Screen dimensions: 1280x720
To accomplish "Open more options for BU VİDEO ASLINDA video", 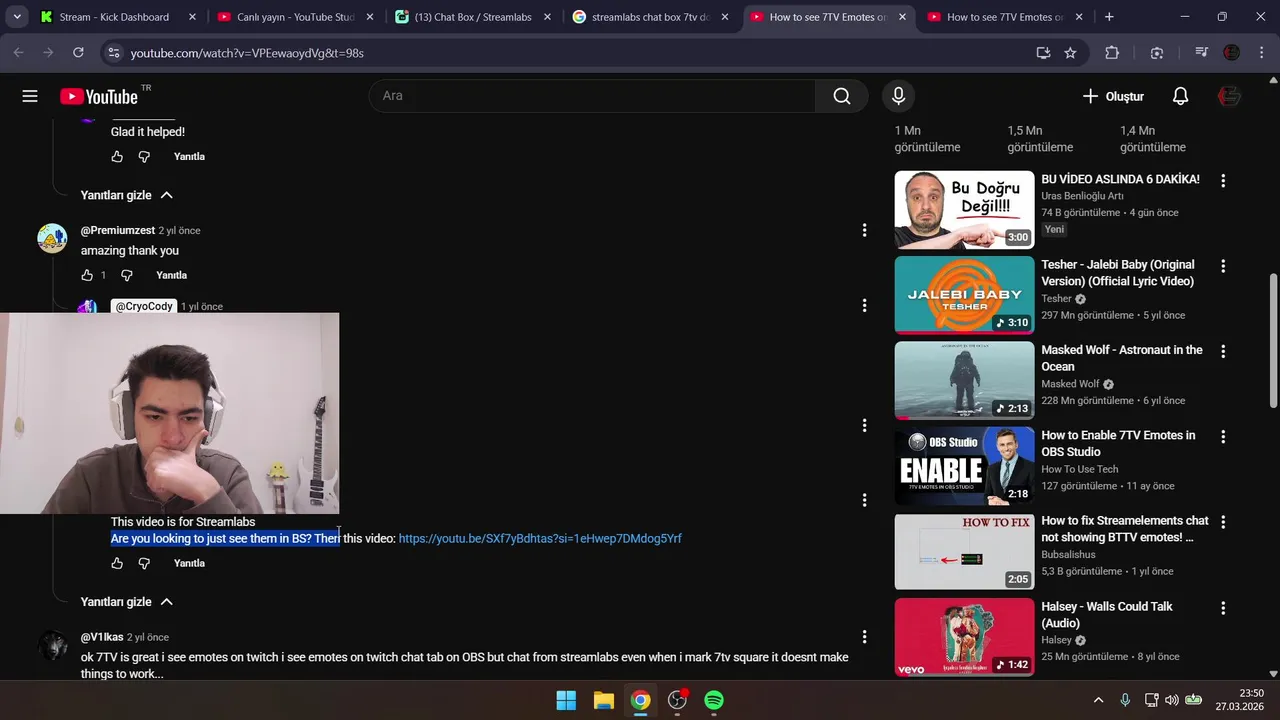I will [1222, 181].
